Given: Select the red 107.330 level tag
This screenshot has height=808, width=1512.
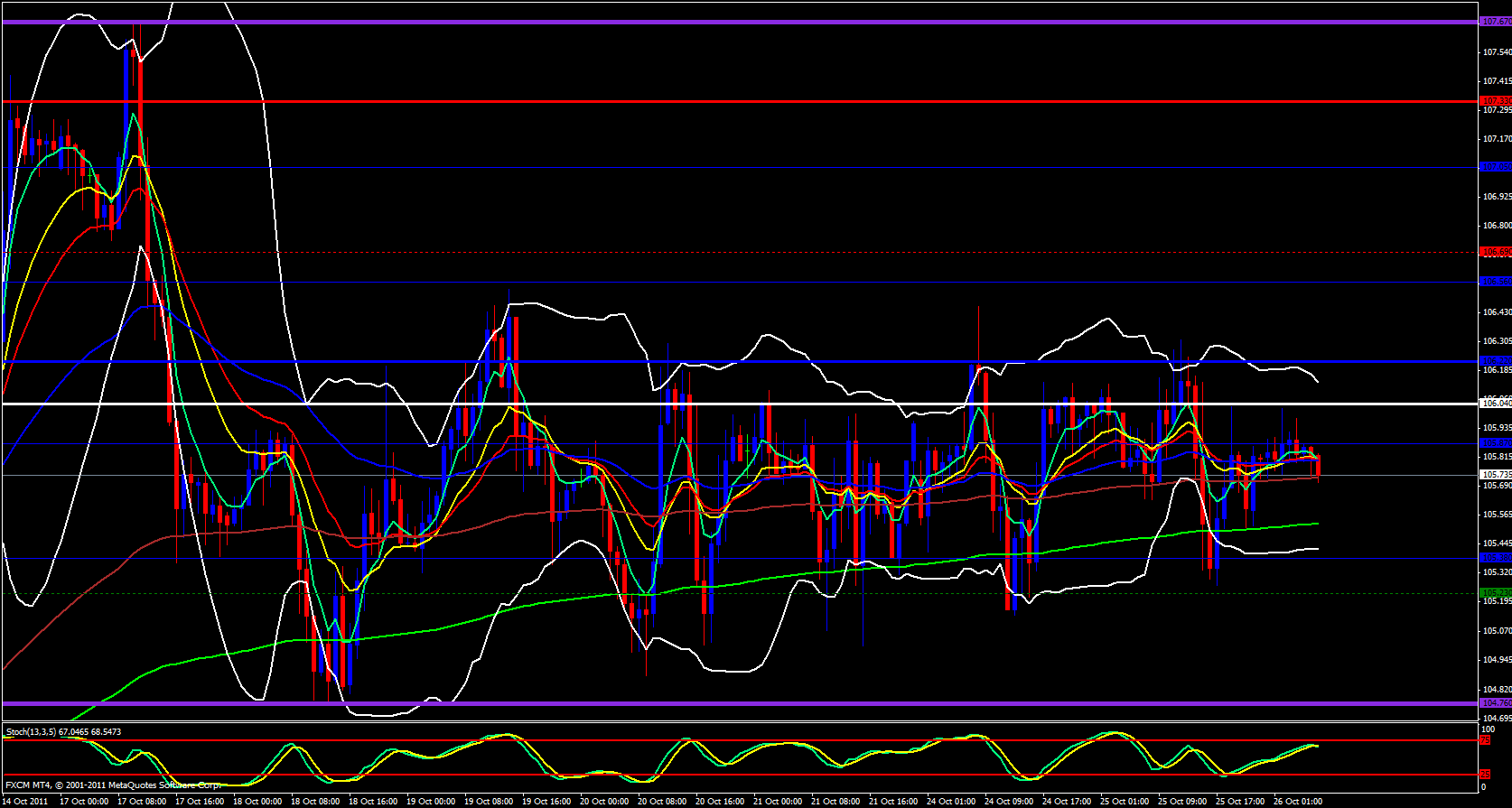Looking at the screenshot, I should click(1496, 101).
